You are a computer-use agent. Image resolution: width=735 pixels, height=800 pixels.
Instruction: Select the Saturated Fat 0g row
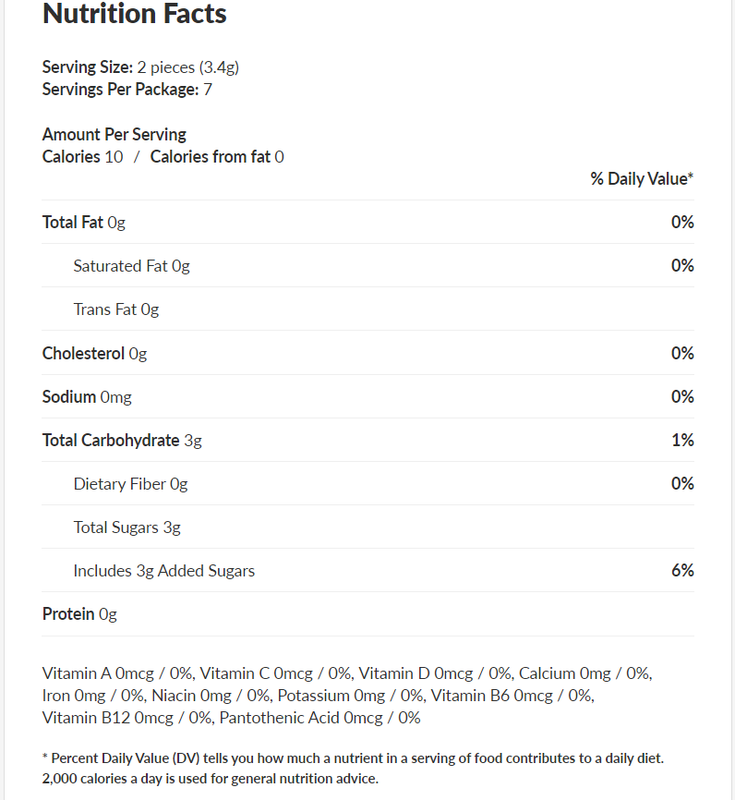pyautogui.click(x=131, y=266)
